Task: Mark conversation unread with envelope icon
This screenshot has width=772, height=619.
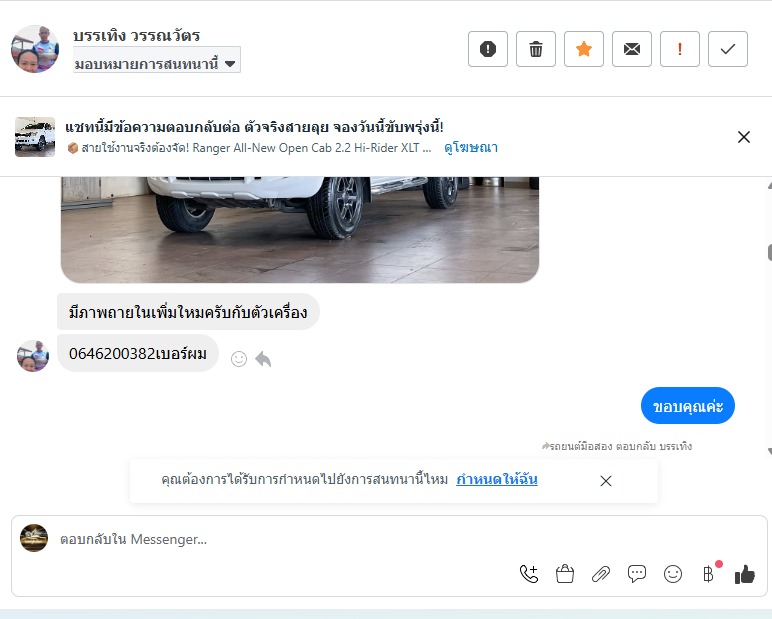Action: [x=632, y=49]
